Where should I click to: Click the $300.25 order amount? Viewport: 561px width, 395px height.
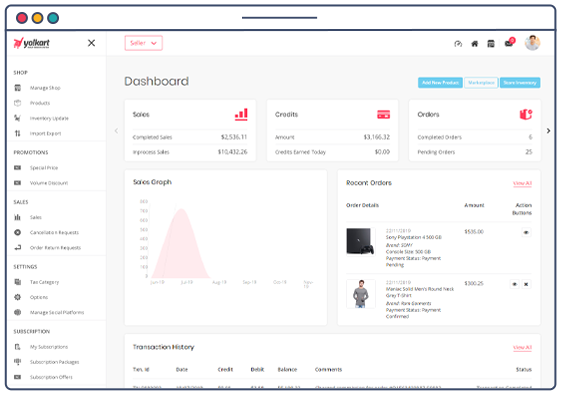pyautogui.click(x=474, y=283)
